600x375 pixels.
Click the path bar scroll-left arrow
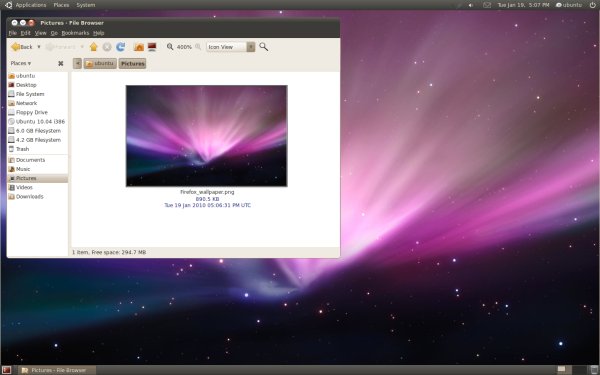coord(77,64)
